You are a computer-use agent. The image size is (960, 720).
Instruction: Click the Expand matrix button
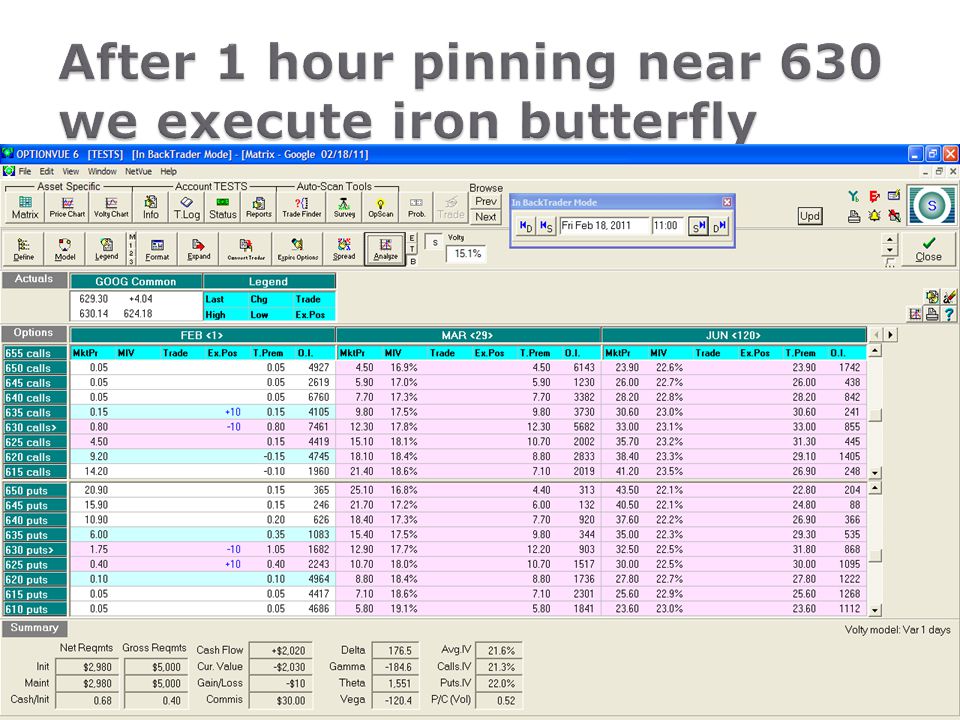[198, 249]
